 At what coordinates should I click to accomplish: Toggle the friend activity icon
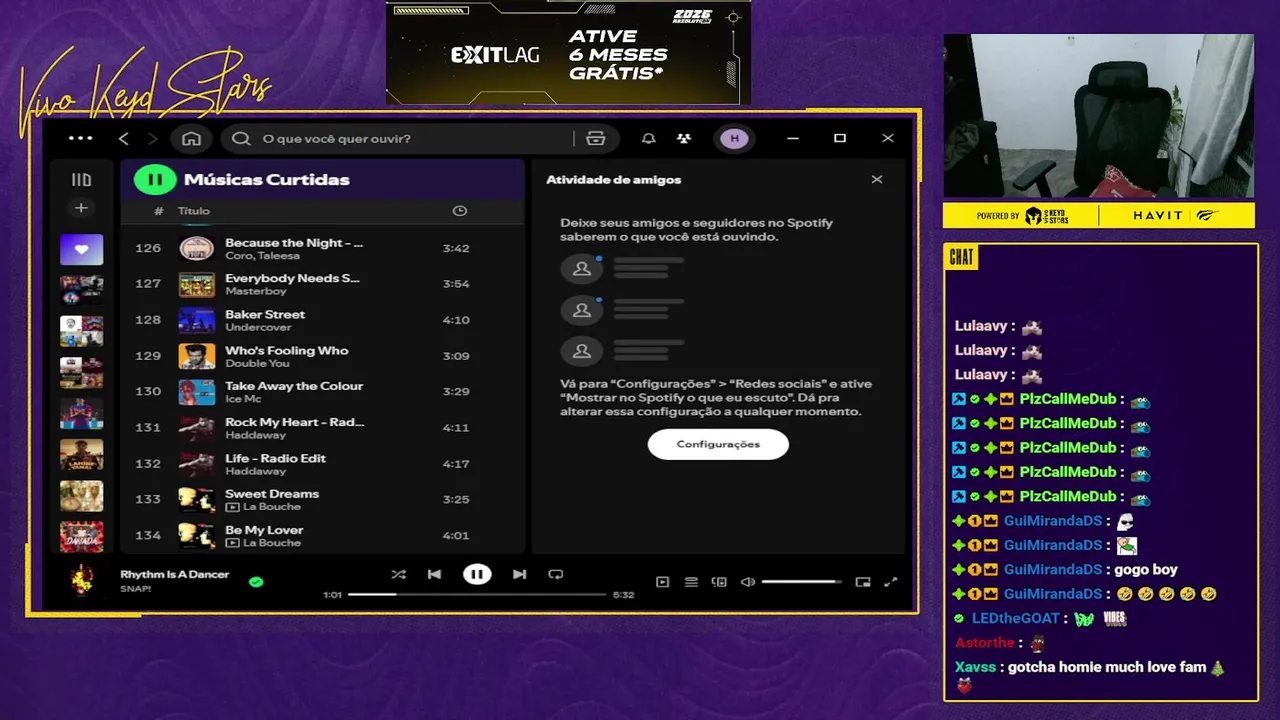683,138
